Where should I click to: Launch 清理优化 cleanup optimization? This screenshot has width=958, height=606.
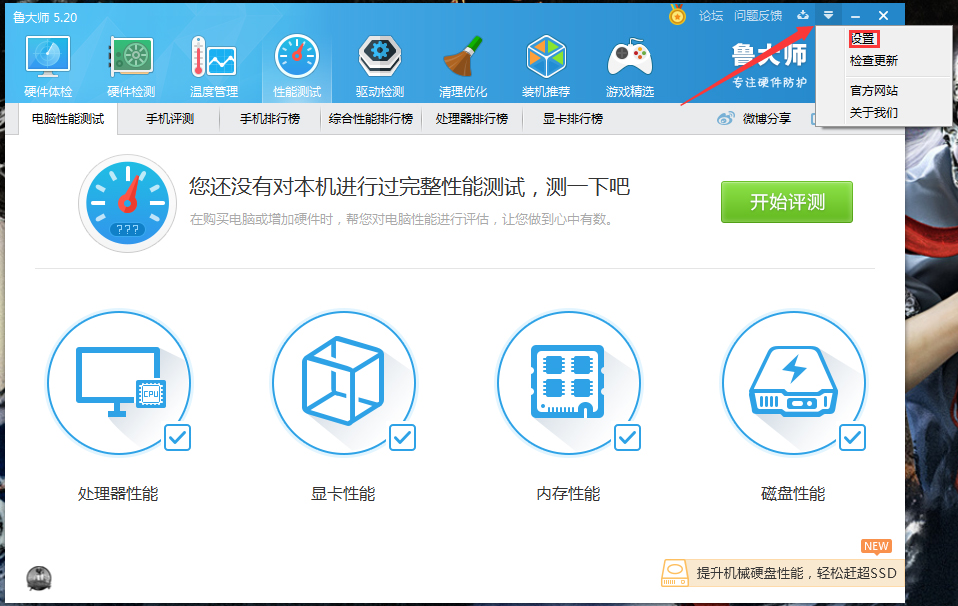click(463, 64)
